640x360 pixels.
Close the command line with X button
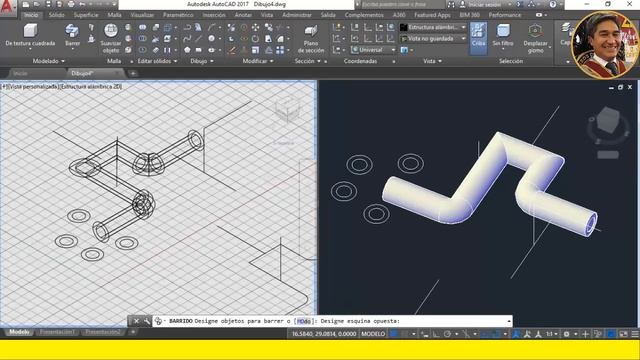(136, 321)
